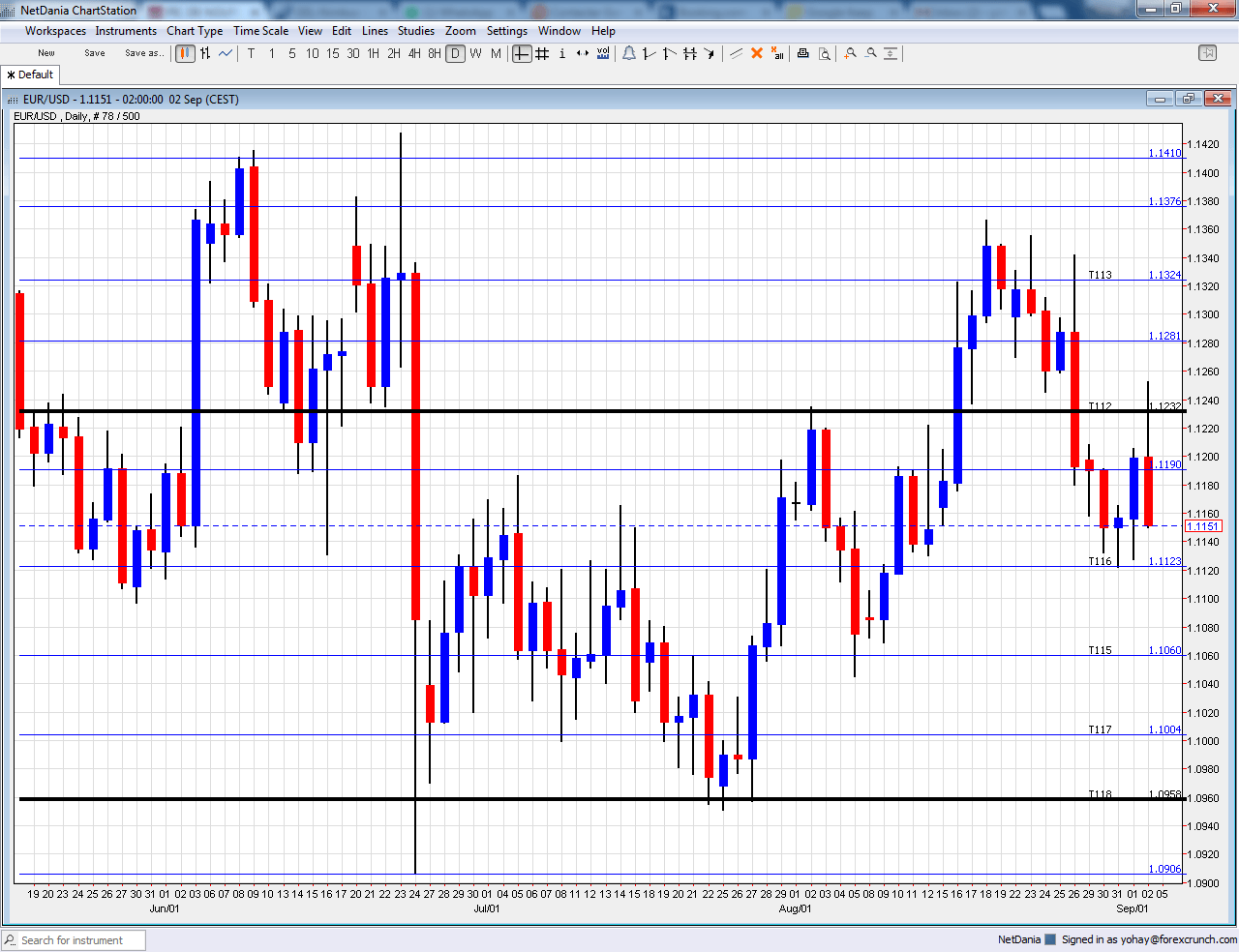Expand the Zoom menu

tap(461, 30)
